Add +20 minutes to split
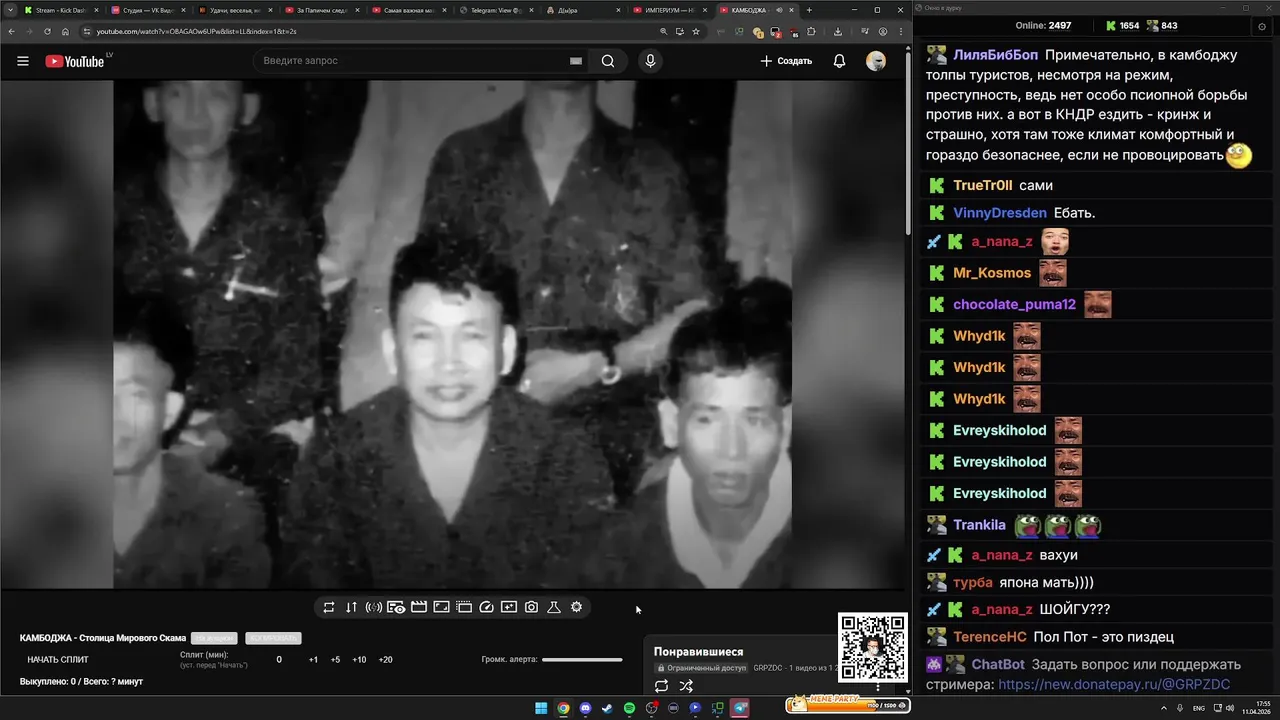The image size is (1280, 720). coord(385,660)
